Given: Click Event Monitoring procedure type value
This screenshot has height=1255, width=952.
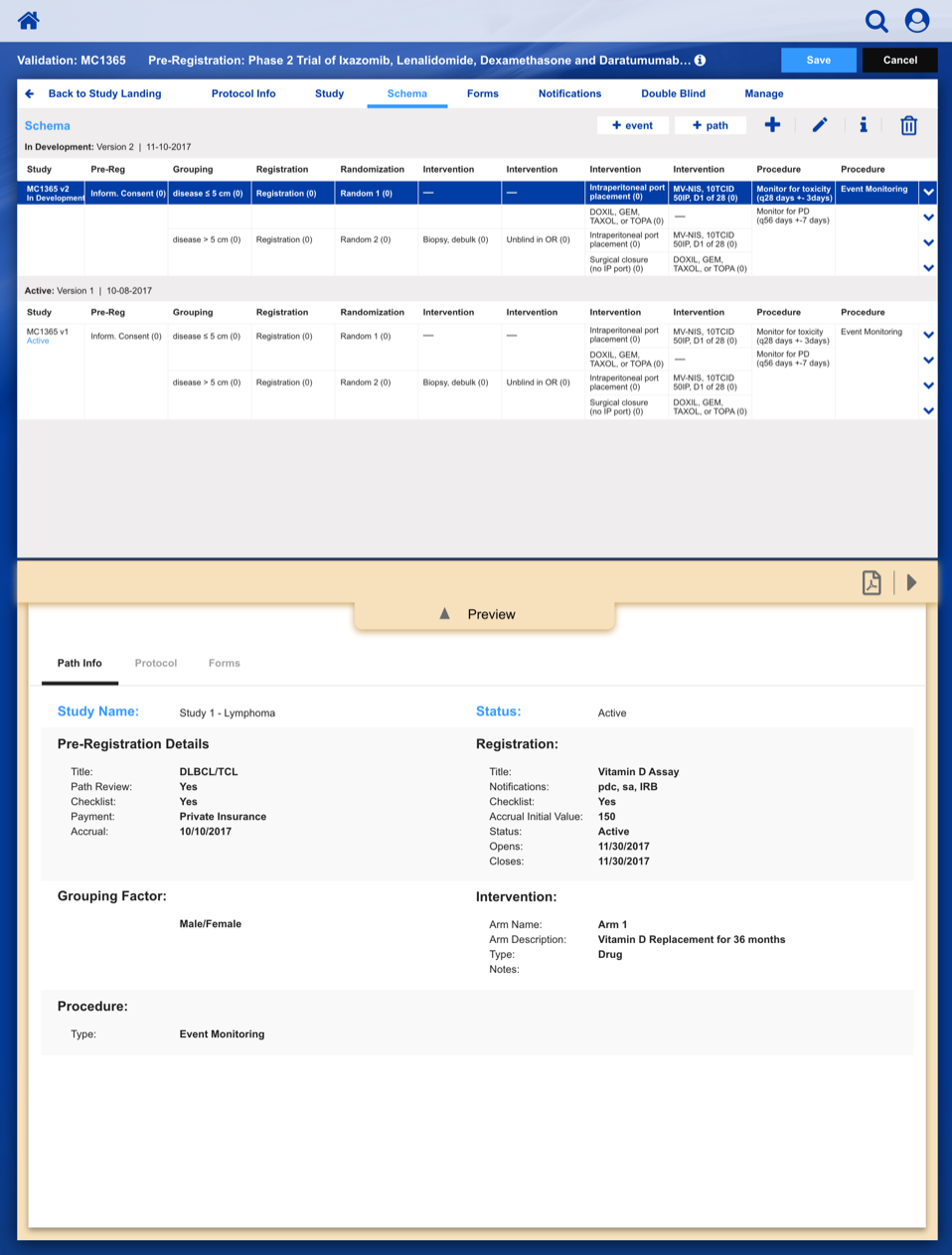Looking at the screenshot, I should point(222,1034).
